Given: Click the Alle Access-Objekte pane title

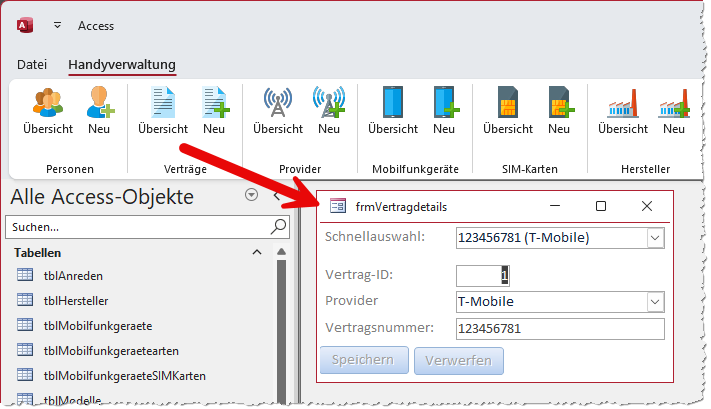Looking at the screenshot, I should (102, 196).
